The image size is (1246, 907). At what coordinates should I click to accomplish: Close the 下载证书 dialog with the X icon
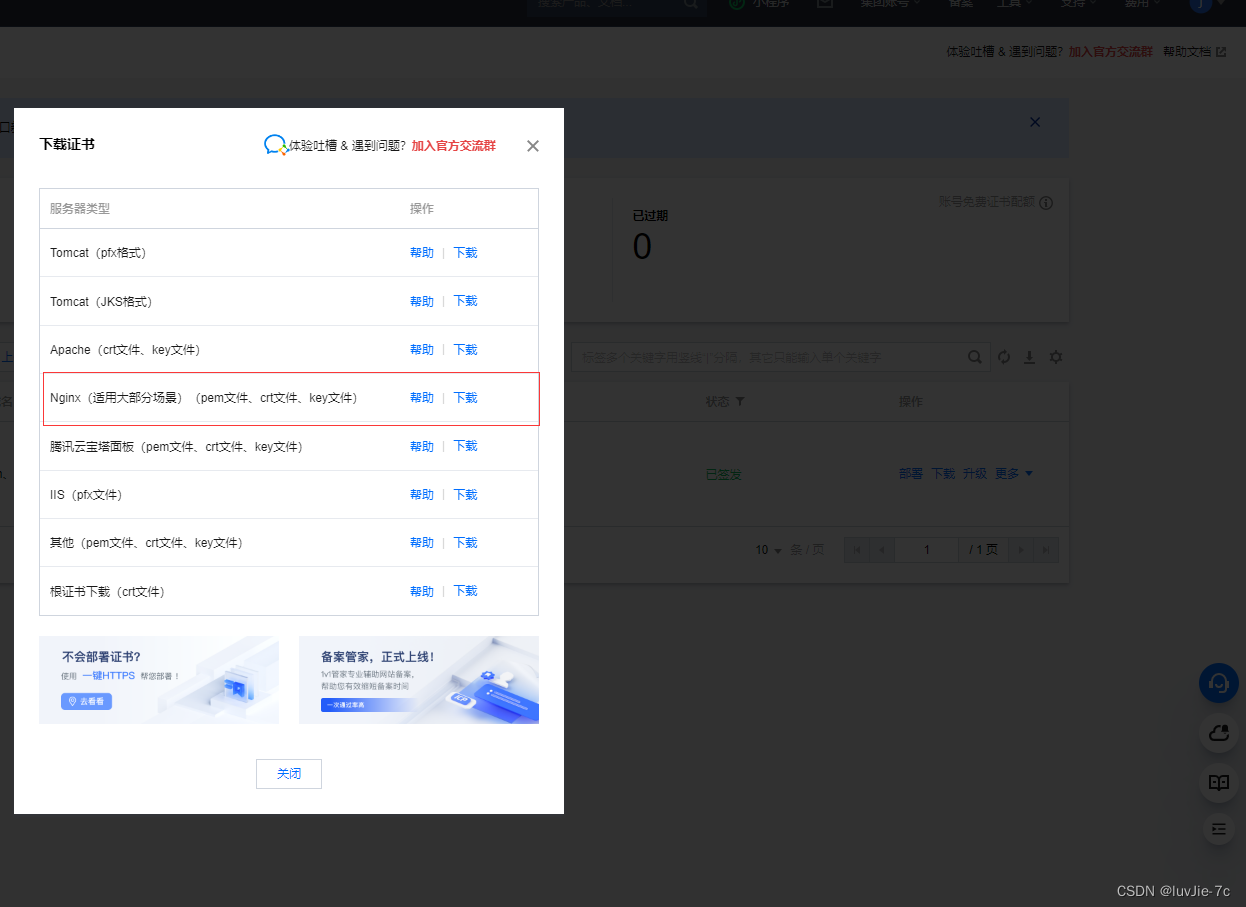533,146
